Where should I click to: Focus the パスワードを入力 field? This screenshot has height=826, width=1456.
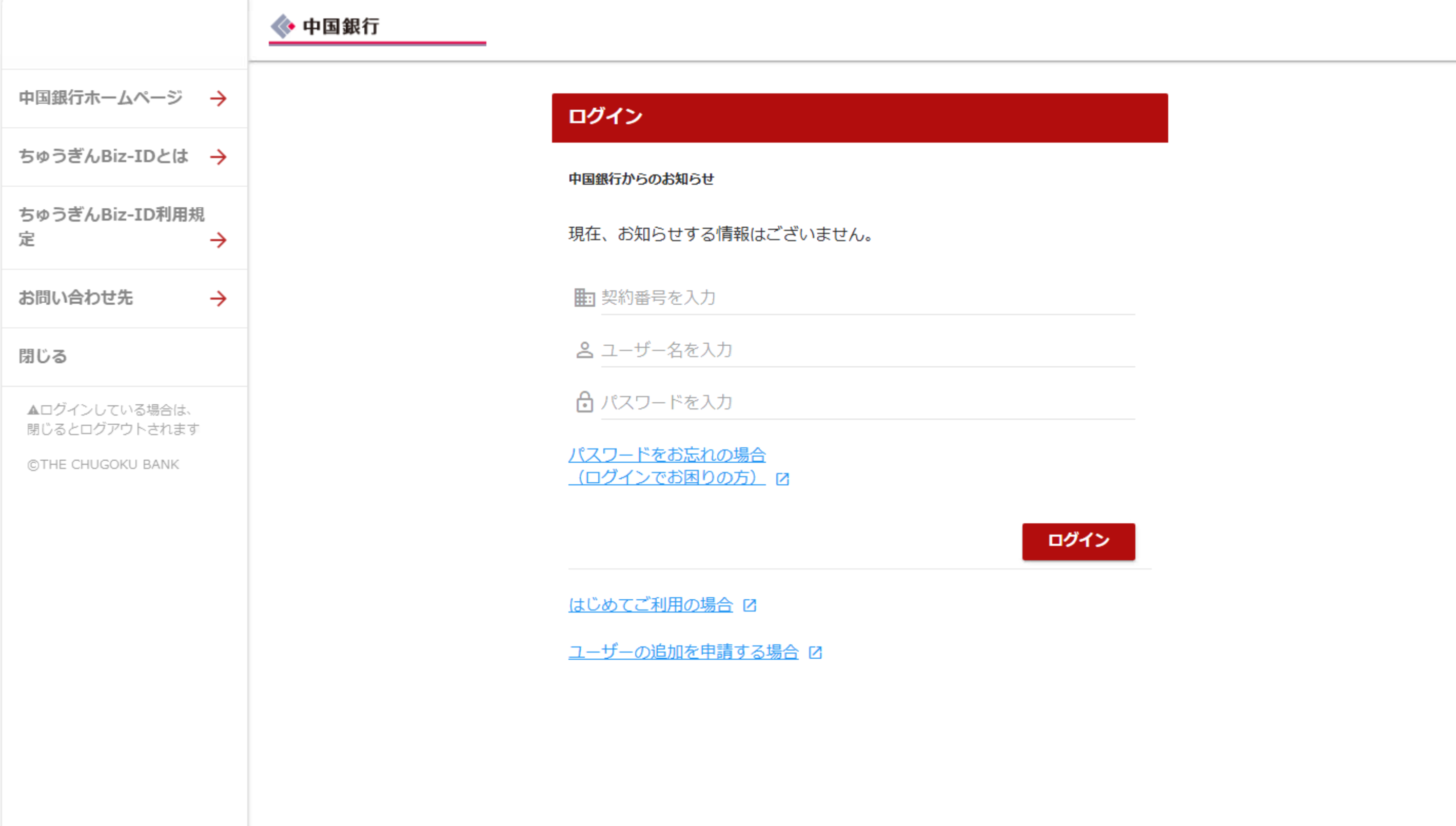tap(868, 402)
